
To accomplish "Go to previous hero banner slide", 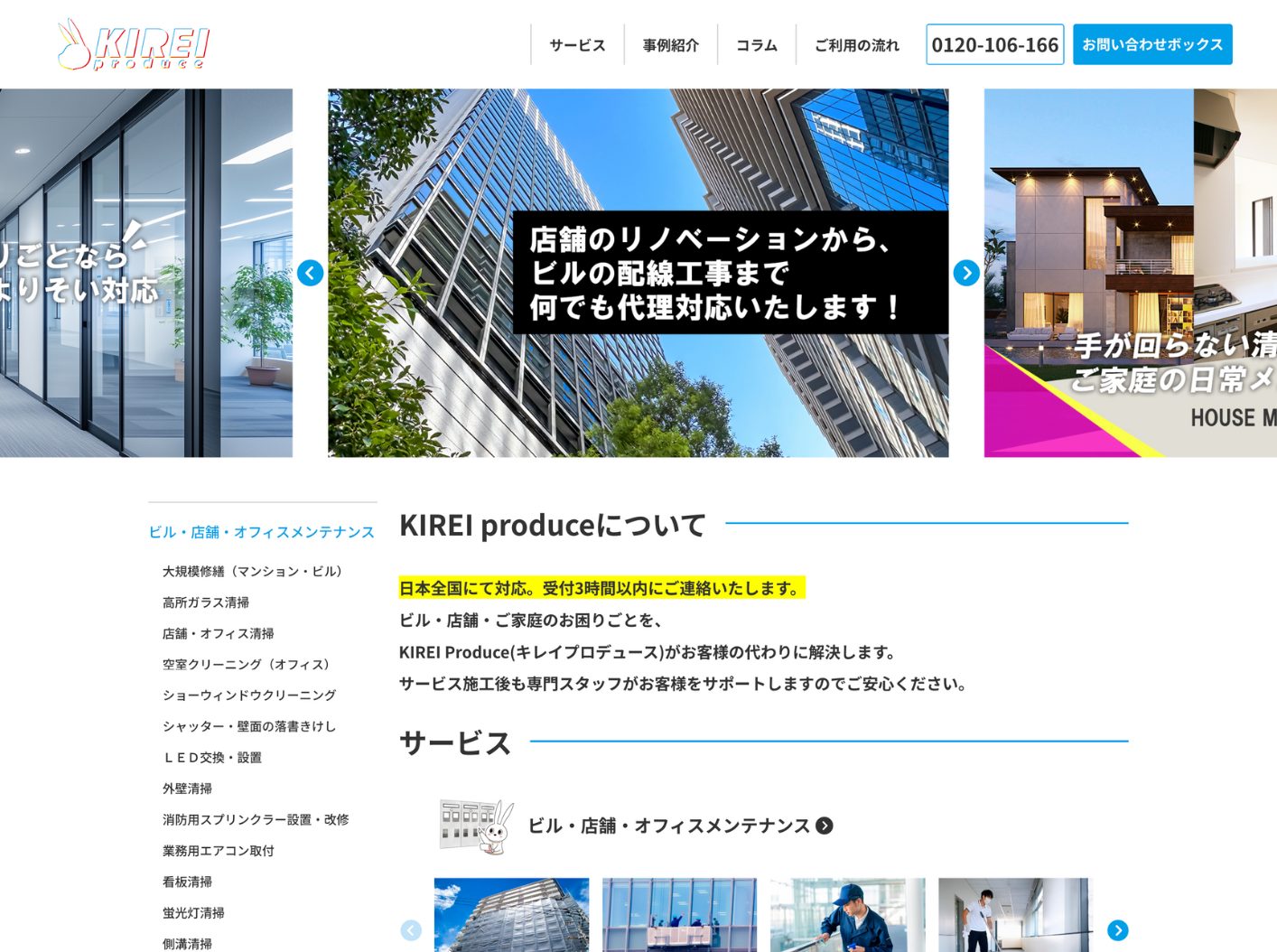I will [x=310, y=273].
